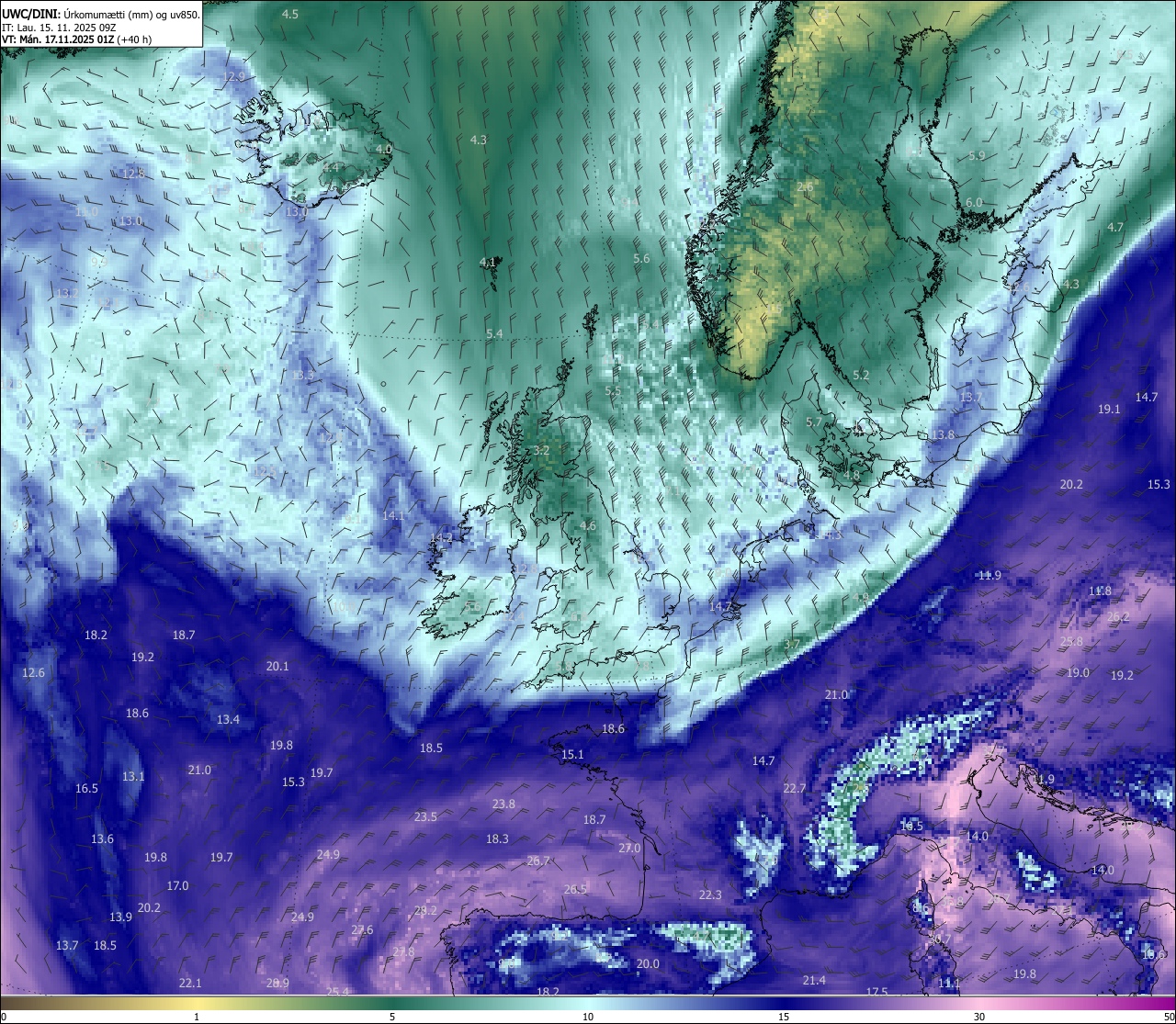Click the 12.8 value on the map
The width and height of the screenshot is (1176, 1024).
(x=134, y=174)
